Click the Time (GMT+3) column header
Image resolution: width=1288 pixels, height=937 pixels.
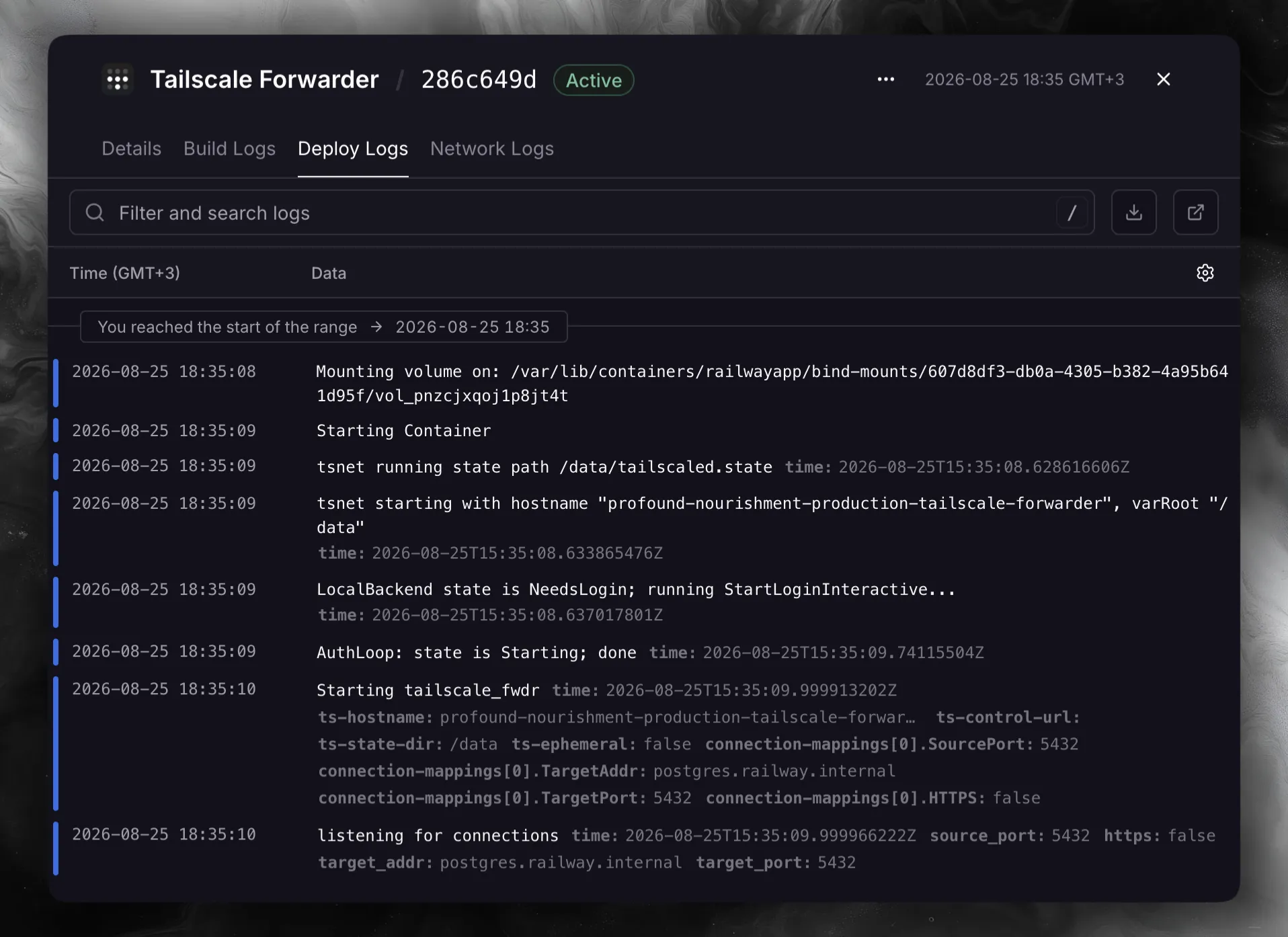125,273
